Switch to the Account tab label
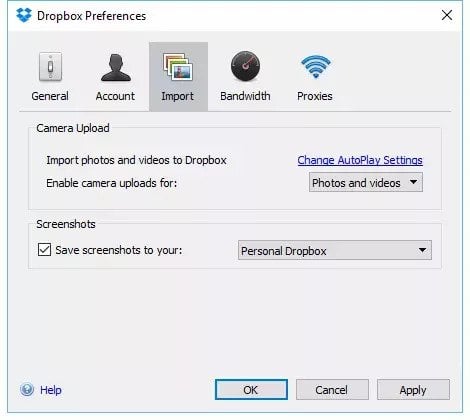The height and width of the screenshot is (420, 470). tap(115, 96)
